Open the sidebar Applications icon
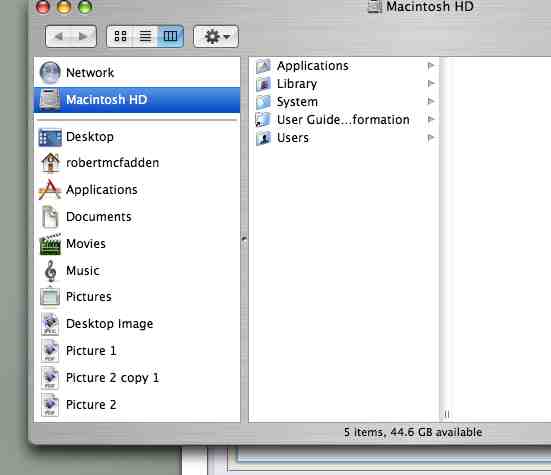Viewport: 551px width, 475px height. pos(50,190)
